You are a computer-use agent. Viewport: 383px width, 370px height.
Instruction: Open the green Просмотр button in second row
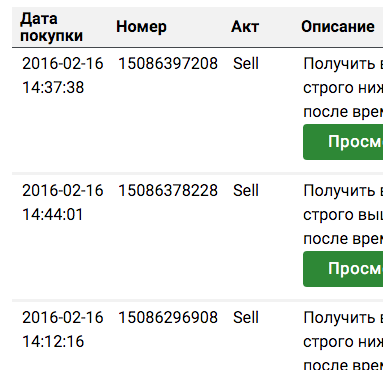343,269
